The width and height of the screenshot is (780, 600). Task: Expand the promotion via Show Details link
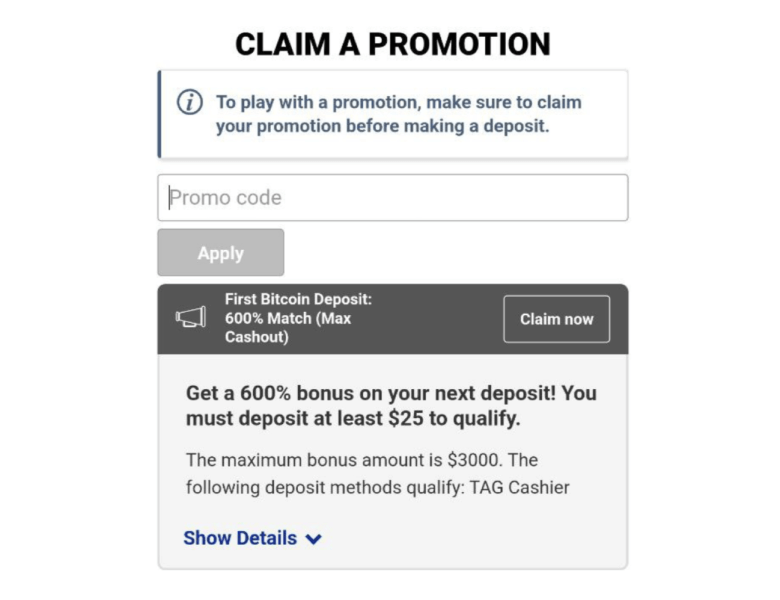240,538
